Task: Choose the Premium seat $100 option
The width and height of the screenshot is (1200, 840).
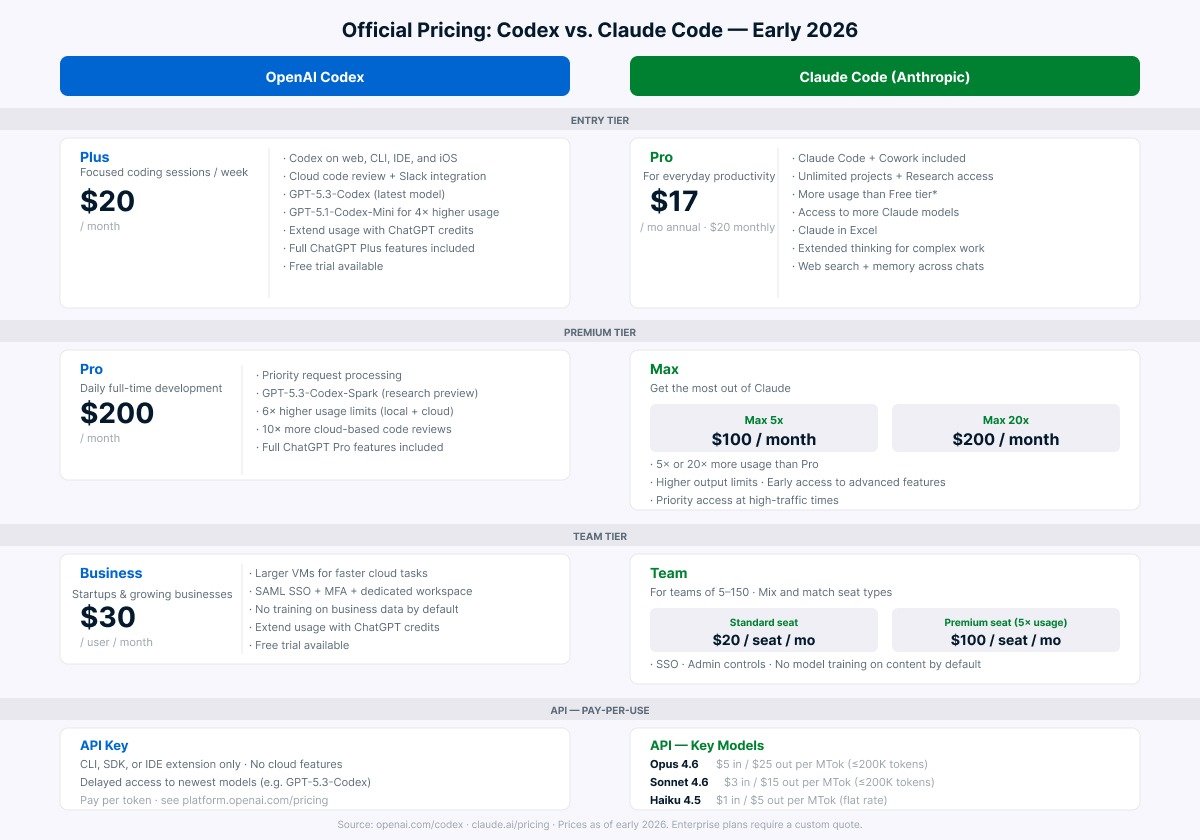Action: [1004, 631]
